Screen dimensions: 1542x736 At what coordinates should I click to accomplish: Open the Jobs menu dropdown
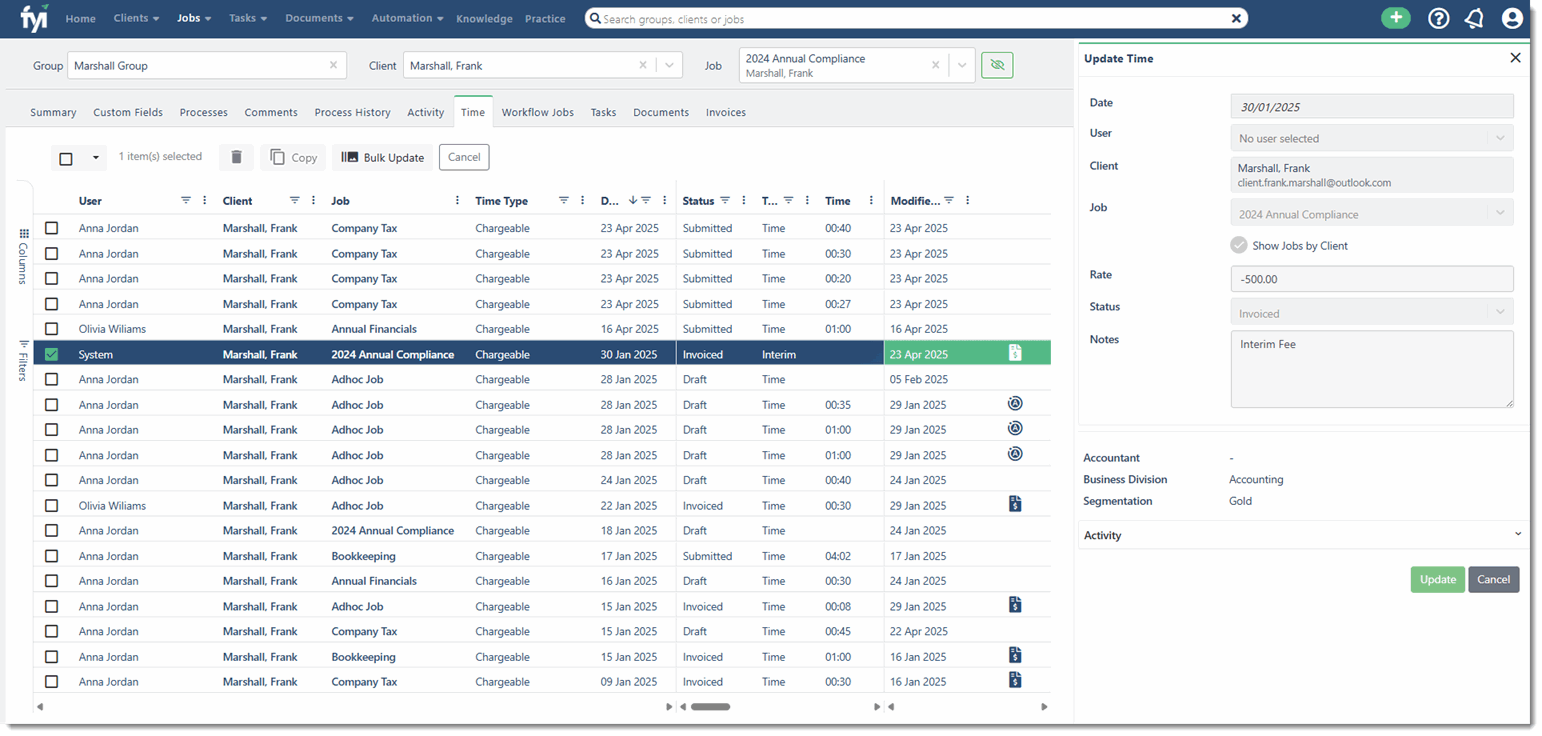click(x=194, y=18)
